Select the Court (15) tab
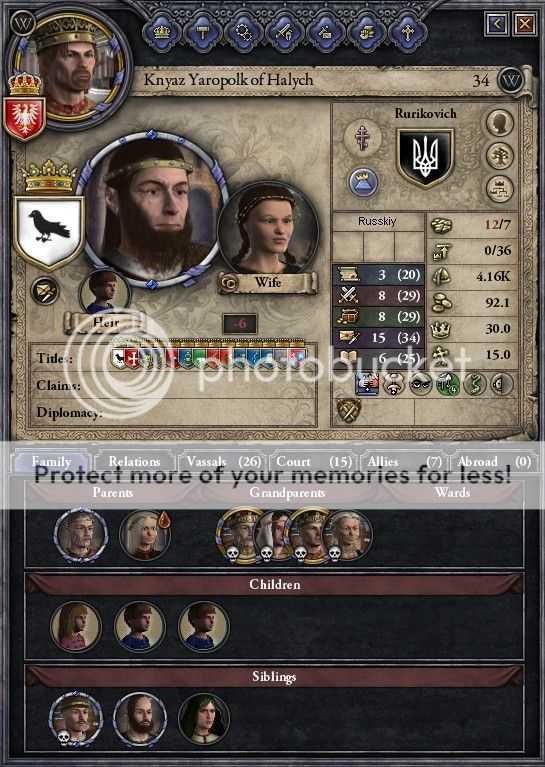 (x=314, y=461)
